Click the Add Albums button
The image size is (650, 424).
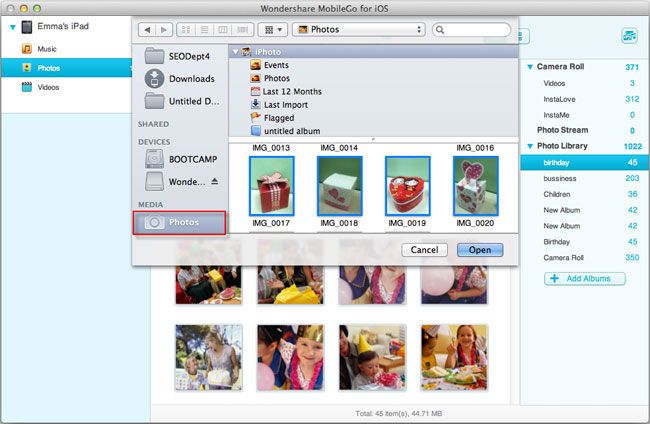[x=585, y=279]
